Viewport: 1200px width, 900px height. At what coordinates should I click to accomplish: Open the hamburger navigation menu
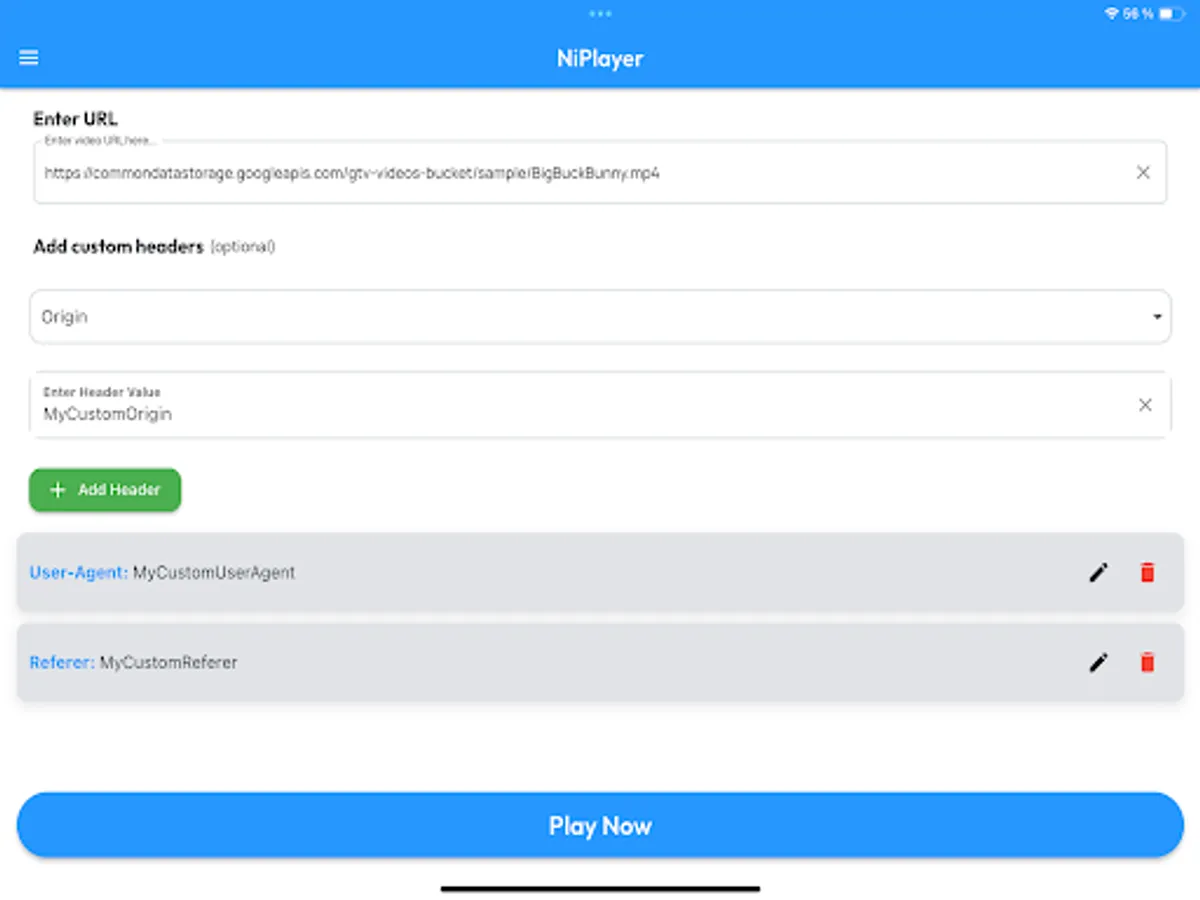click(28, 57)
